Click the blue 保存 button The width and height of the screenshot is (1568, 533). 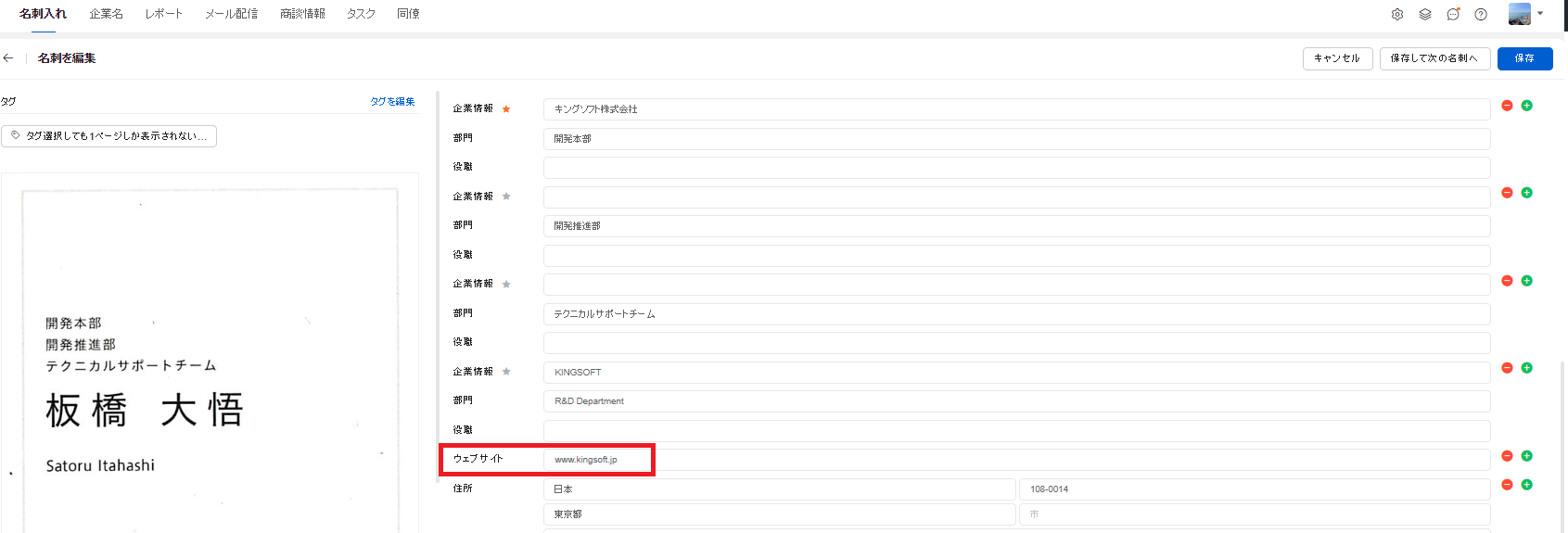tap(1524, 58)
